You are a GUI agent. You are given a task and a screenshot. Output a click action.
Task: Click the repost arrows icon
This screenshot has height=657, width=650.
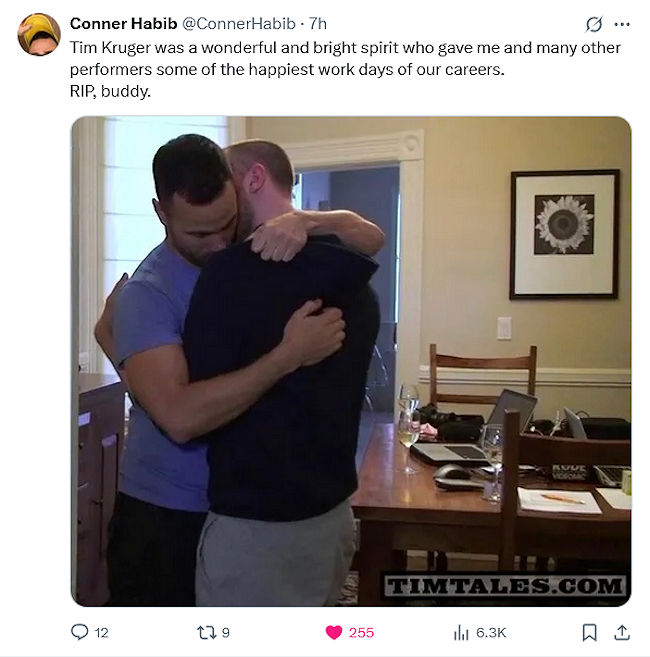point(207,632)
